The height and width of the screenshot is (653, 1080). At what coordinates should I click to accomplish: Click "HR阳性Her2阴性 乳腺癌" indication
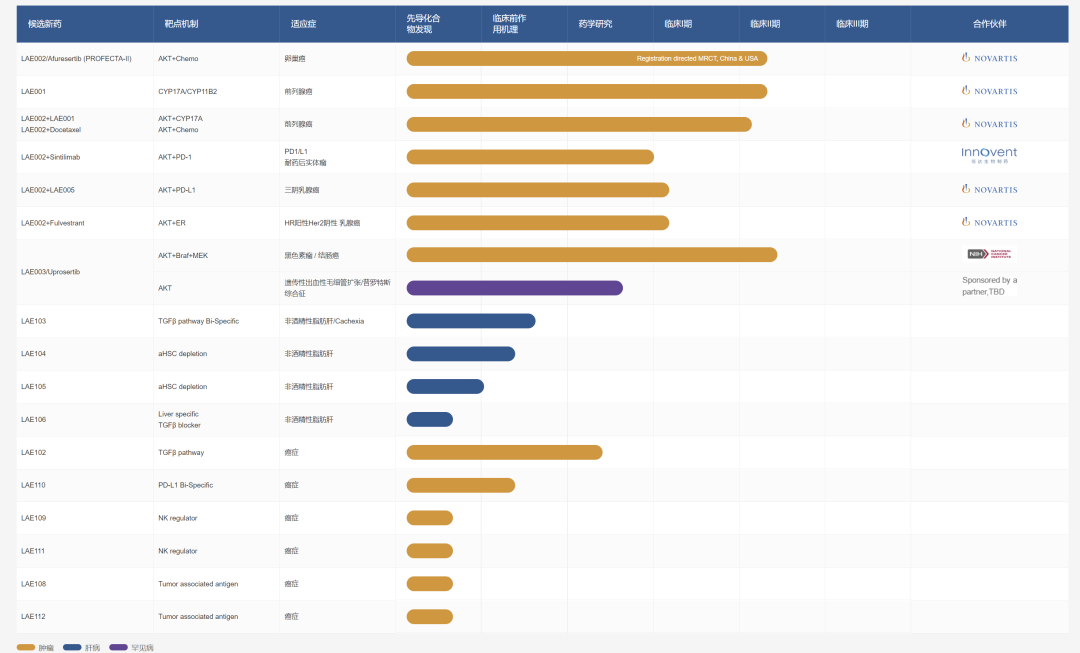coord(322,223)
